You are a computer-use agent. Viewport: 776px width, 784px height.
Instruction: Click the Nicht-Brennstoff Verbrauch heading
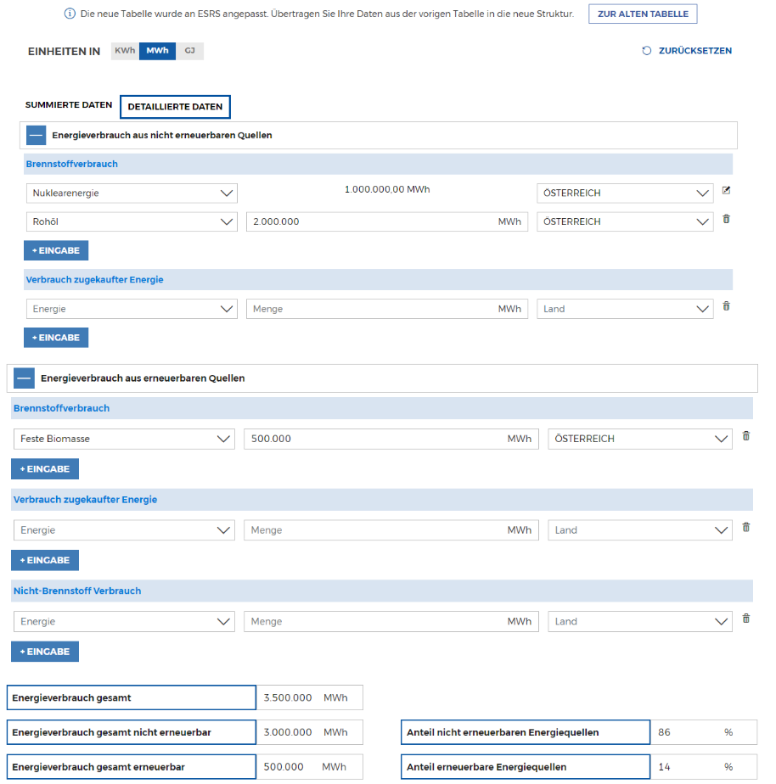(x=77, y=590)
